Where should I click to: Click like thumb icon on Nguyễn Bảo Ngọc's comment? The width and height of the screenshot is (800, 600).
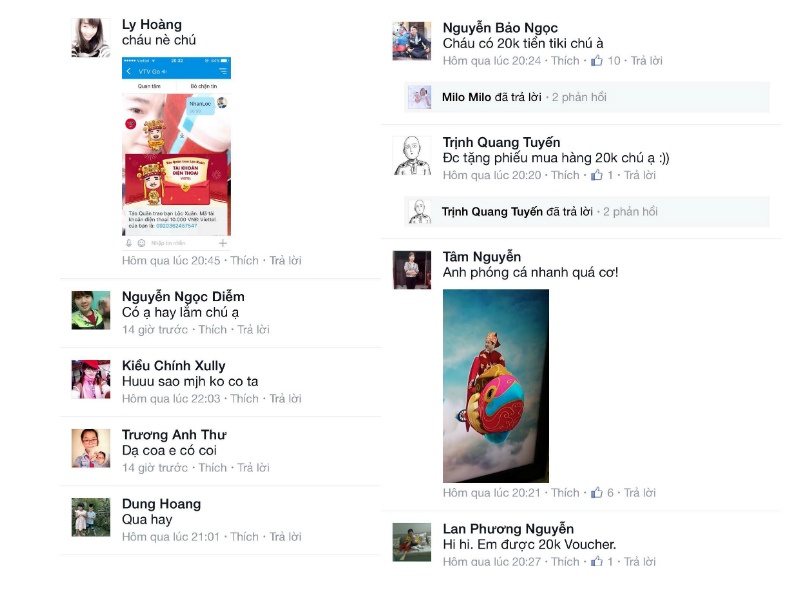point(596,61)
